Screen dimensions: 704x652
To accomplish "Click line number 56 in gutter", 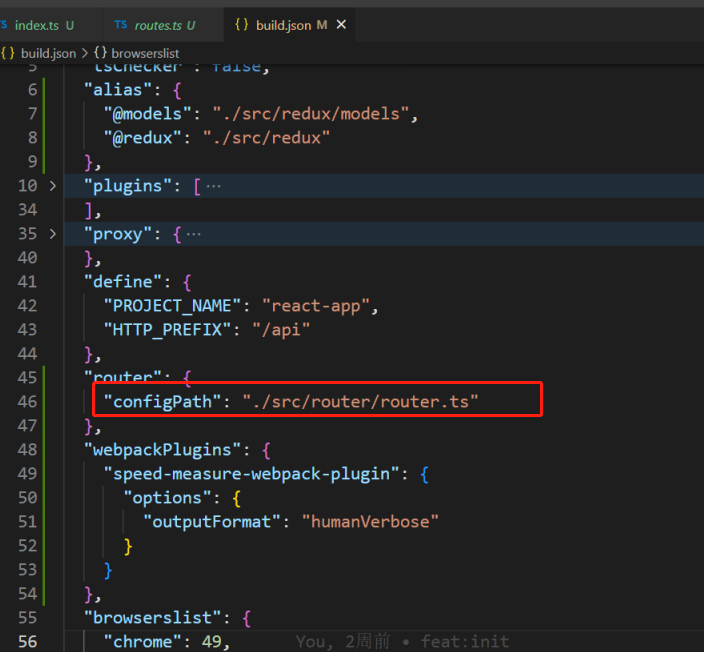I will coord(27,642).
